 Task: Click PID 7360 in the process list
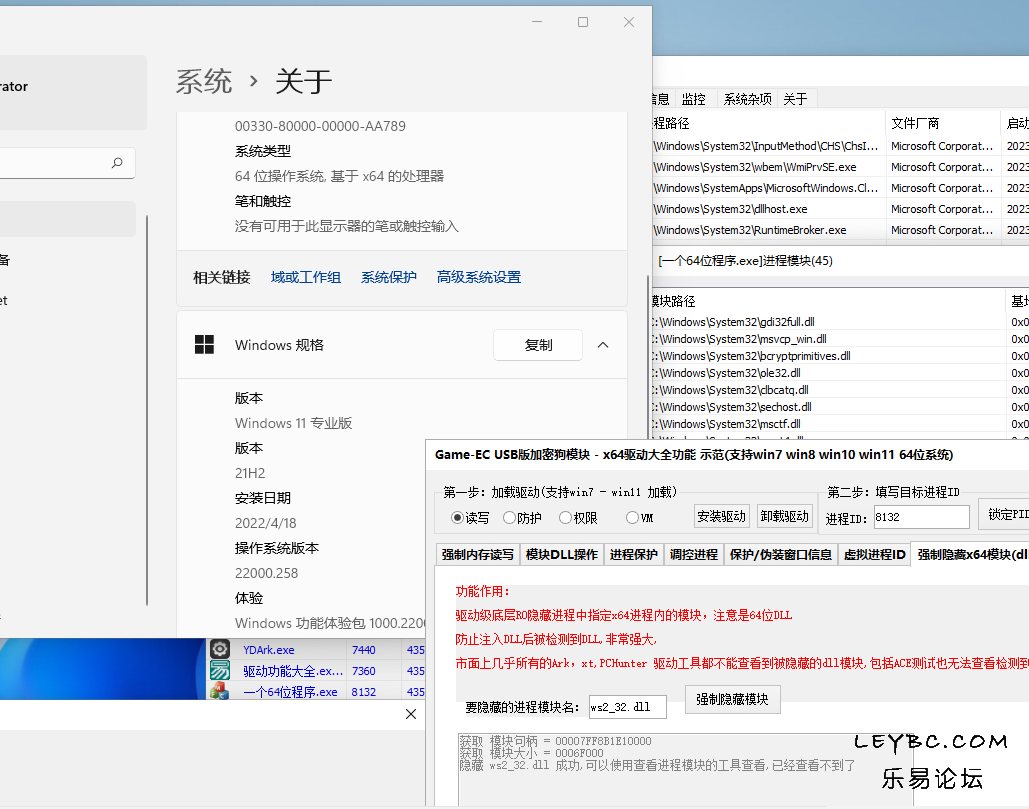click(x=364, y=671)
